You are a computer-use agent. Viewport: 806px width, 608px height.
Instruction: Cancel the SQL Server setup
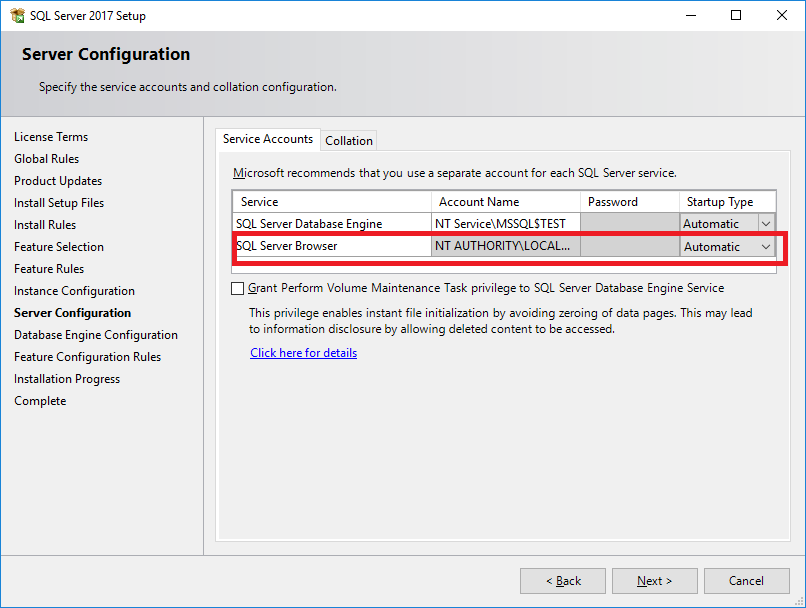tap(746, 581)
